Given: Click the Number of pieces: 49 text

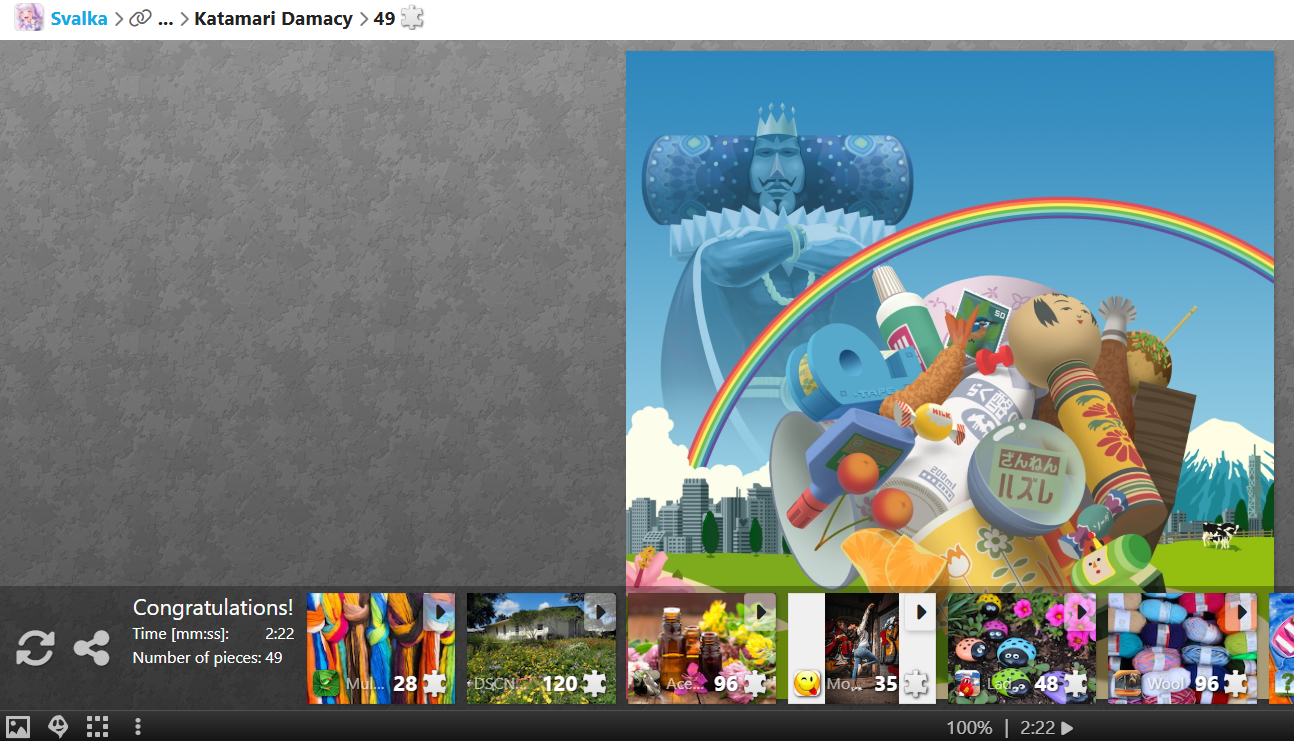Looking at the screenshot, I should pos(207,658).
